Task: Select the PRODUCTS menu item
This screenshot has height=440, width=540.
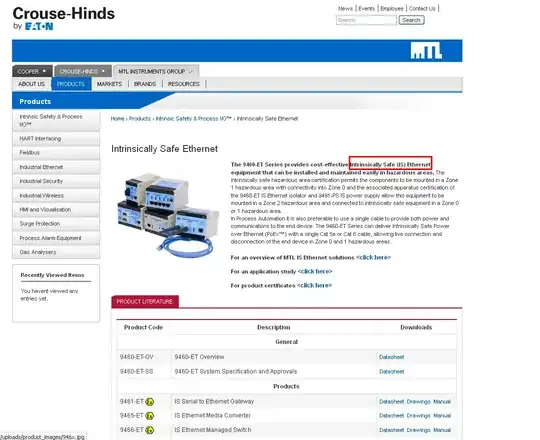Action: [x=71, y=84]
